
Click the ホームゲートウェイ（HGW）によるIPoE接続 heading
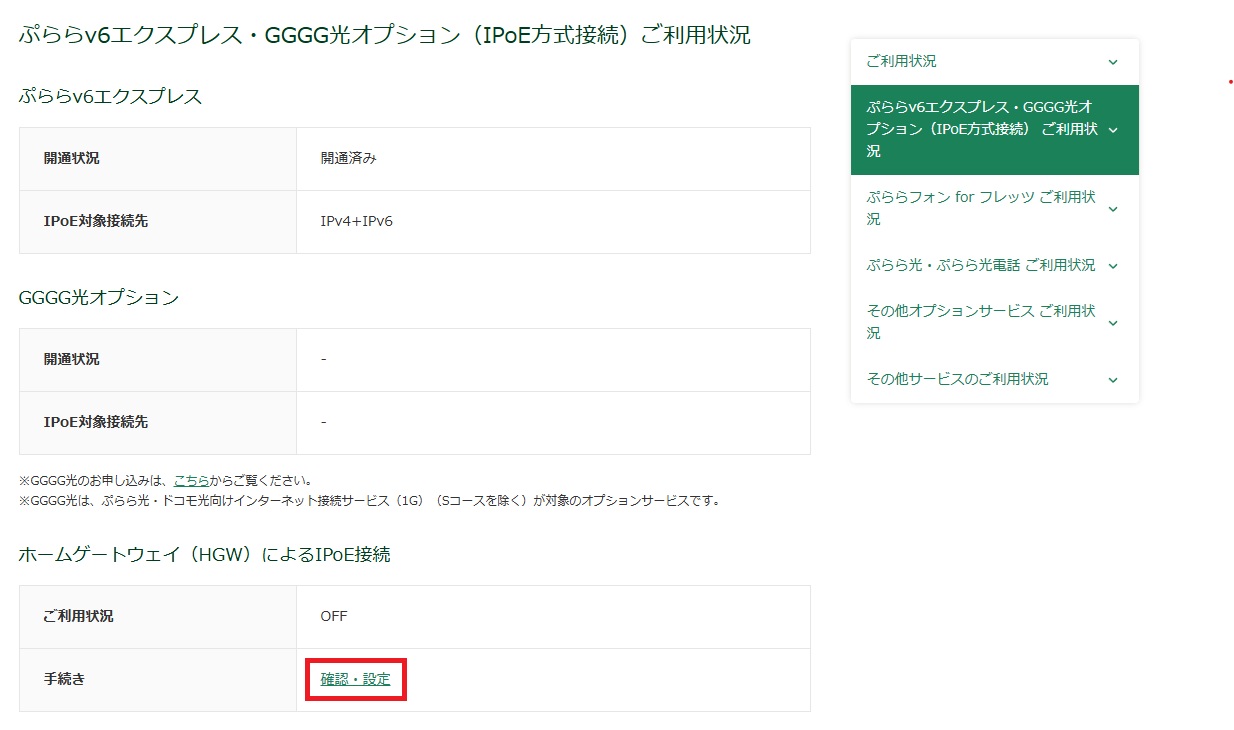click(x=204, y=555)
